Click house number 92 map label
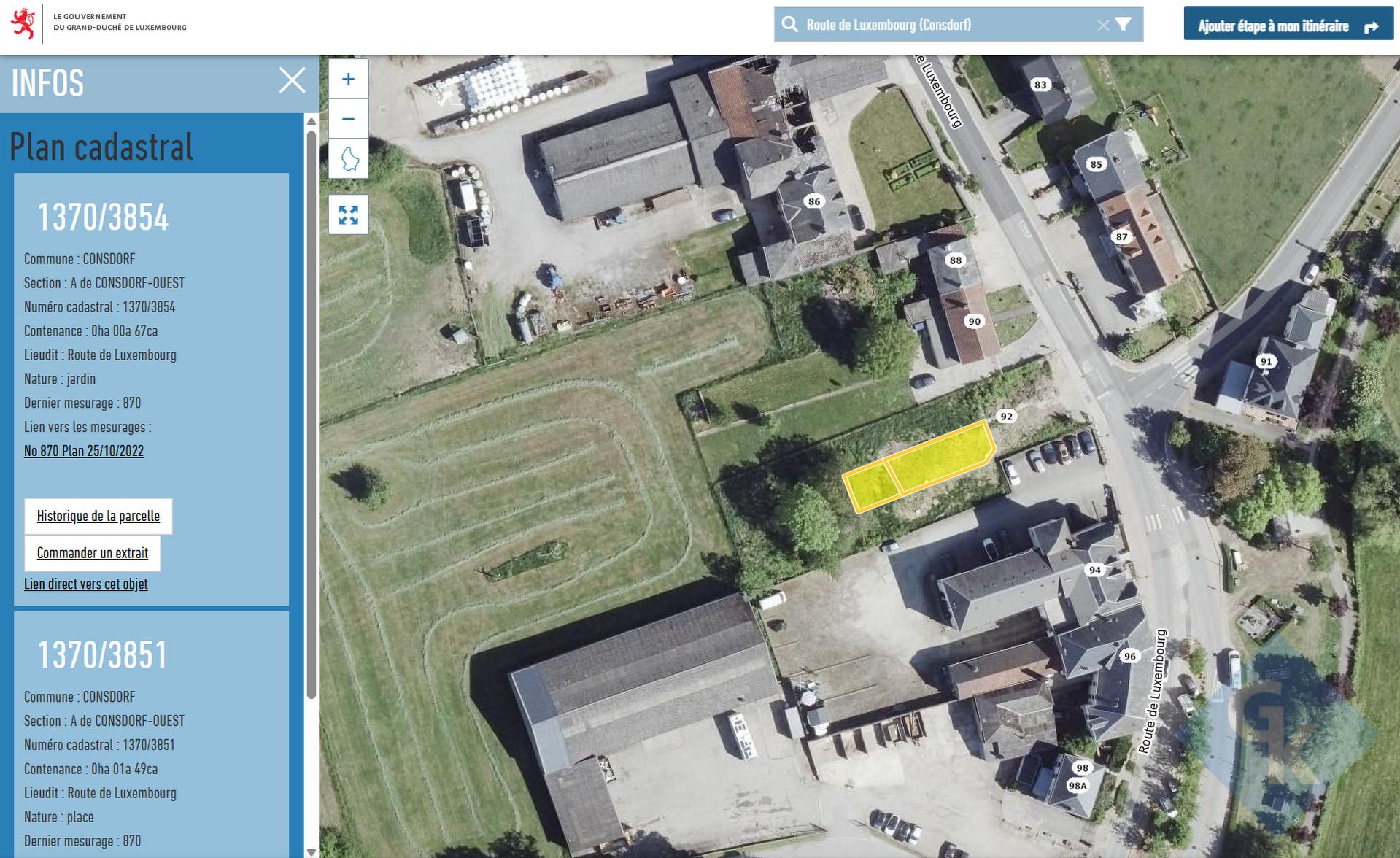Viewport: 1400px width, 858px height. (x=1007, y=417)
